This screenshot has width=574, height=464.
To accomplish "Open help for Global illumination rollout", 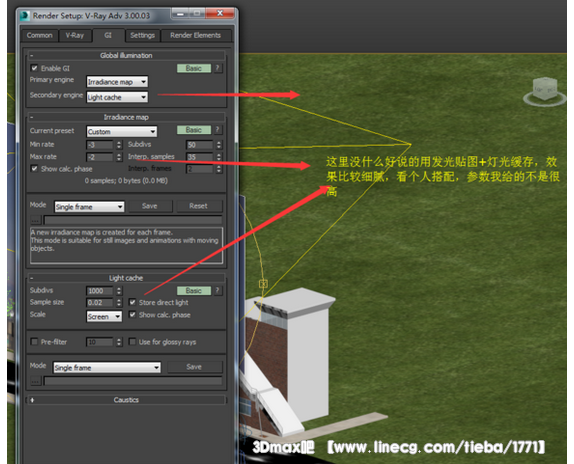I will click(x=218, y=68).
